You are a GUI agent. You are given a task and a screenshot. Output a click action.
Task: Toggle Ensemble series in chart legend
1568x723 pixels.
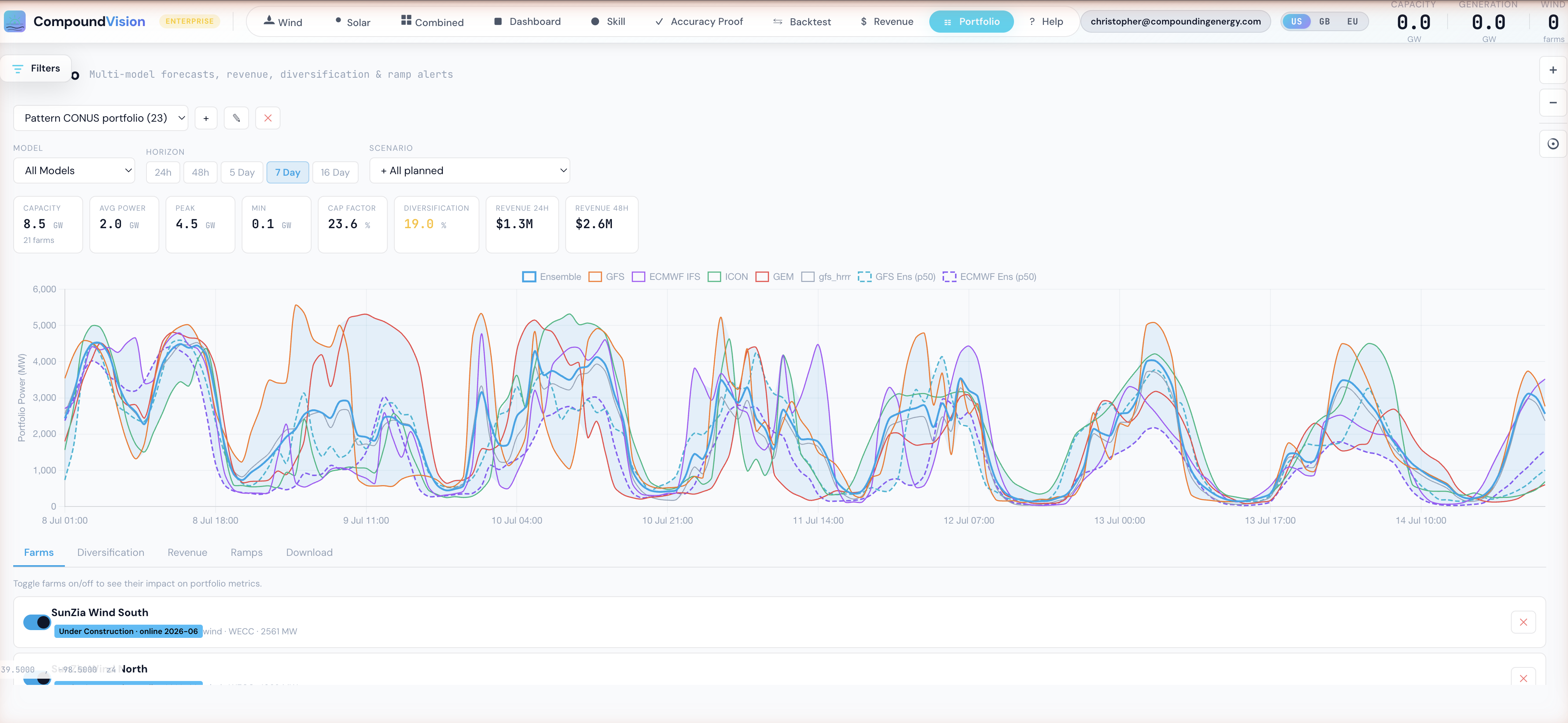click(551, 276)
